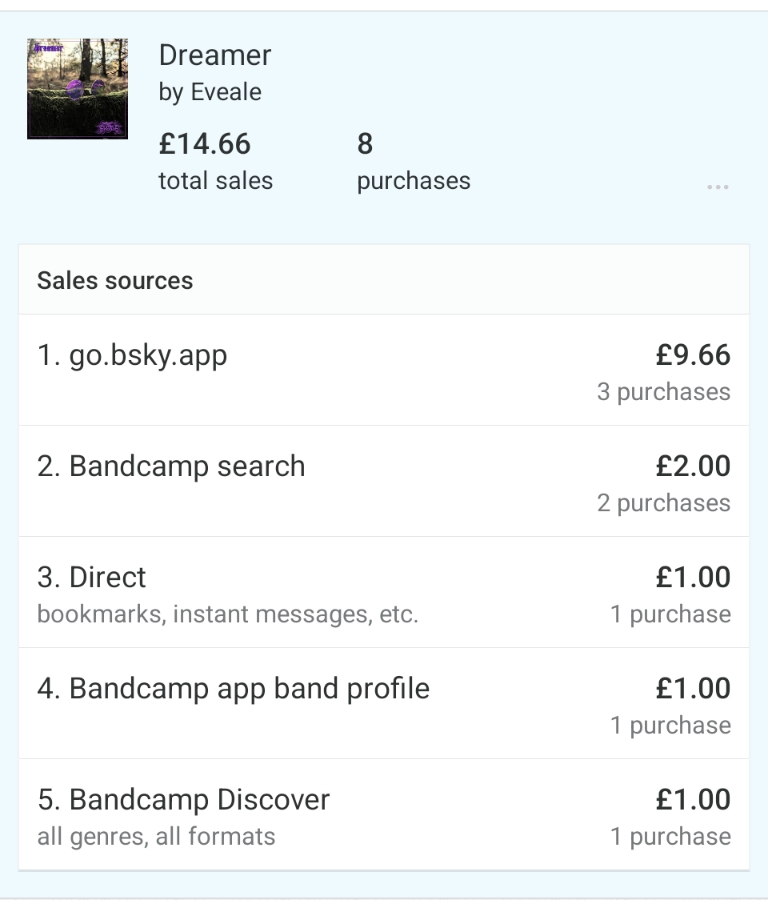The image size is (768, 900).
Task: Open the Dreamer album title
Action: pyautogui.click(x=215, y=55)
